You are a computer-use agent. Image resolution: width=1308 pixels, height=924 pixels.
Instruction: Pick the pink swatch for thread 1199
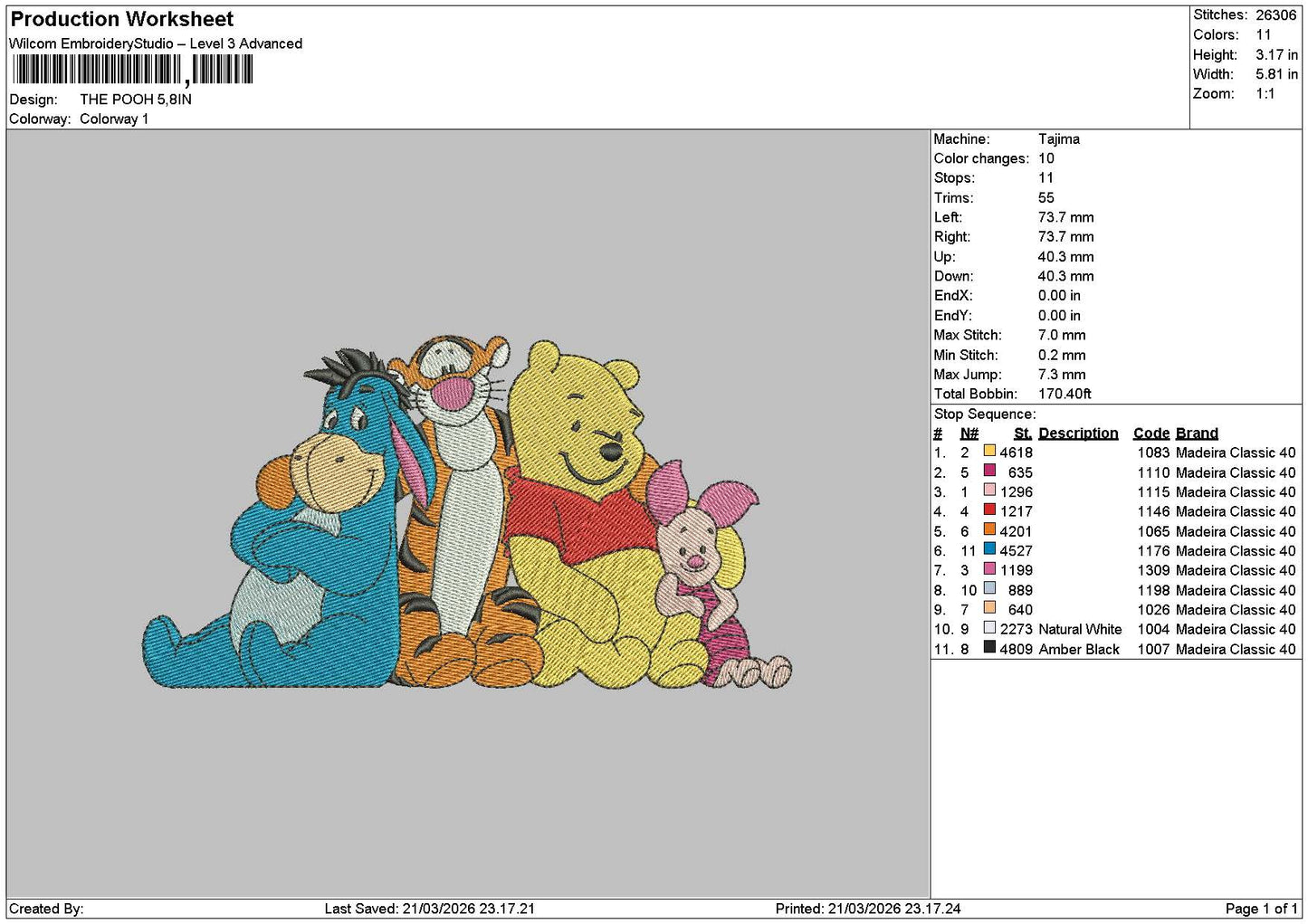pos(989,568)
